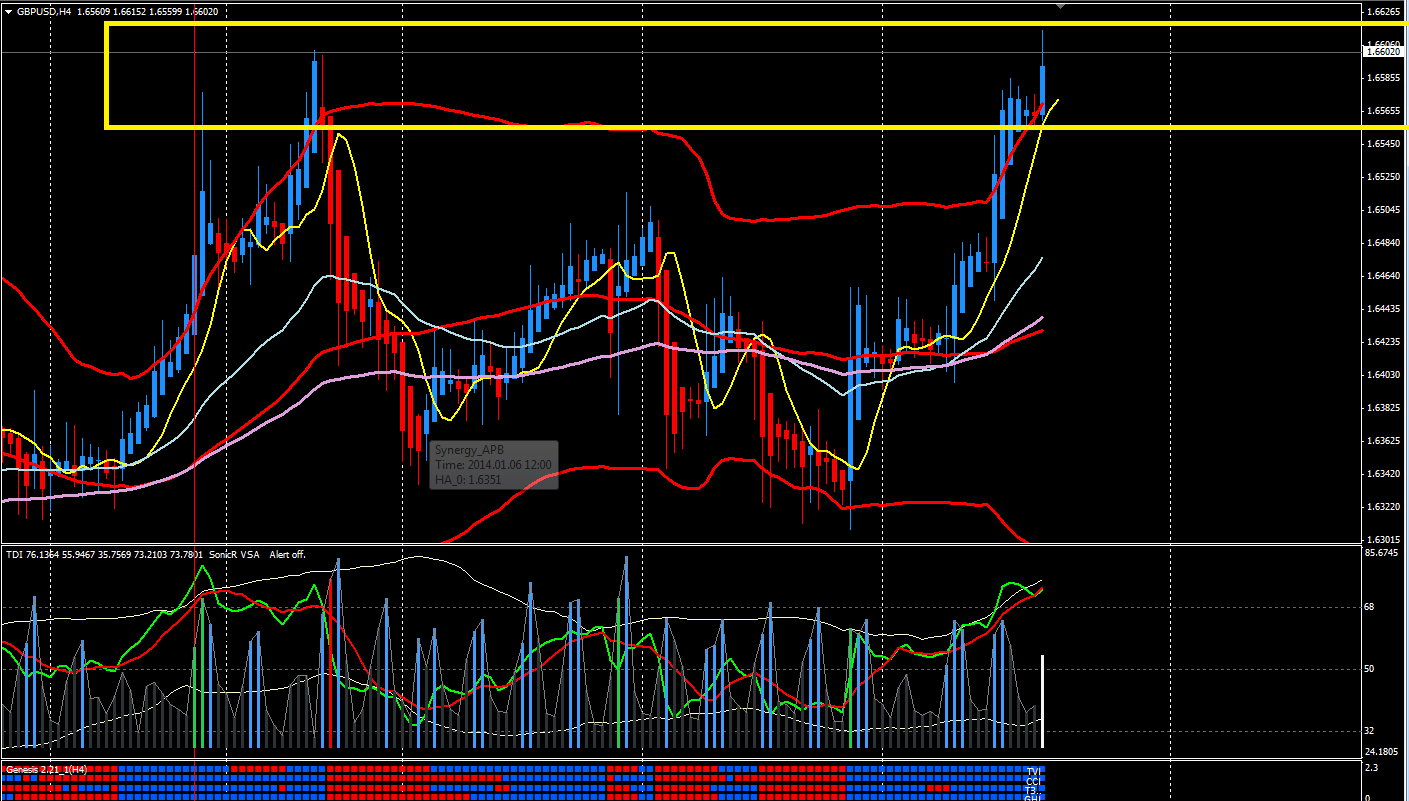Click the Synergy_APB tooltip box
The width and height of the screenshot is (1409, 801).
[493, 465]
